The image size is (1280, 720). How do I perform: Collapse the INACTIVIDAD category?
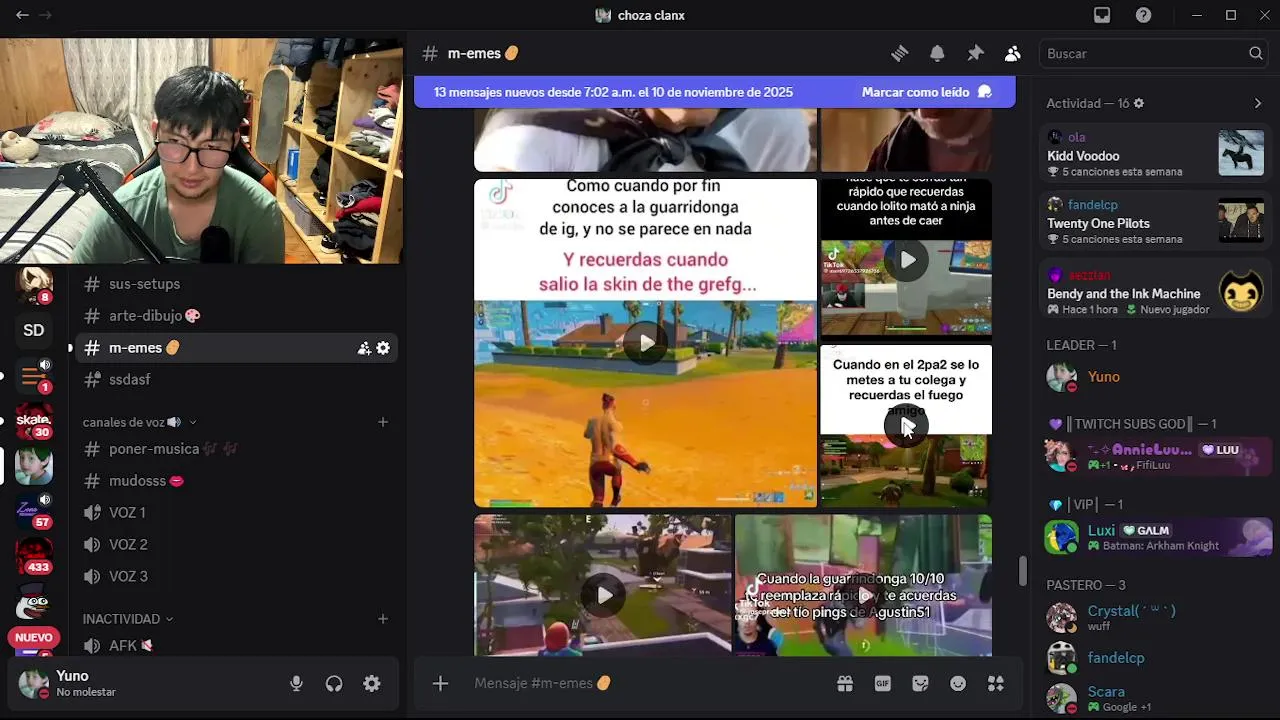tap(128, 619)
